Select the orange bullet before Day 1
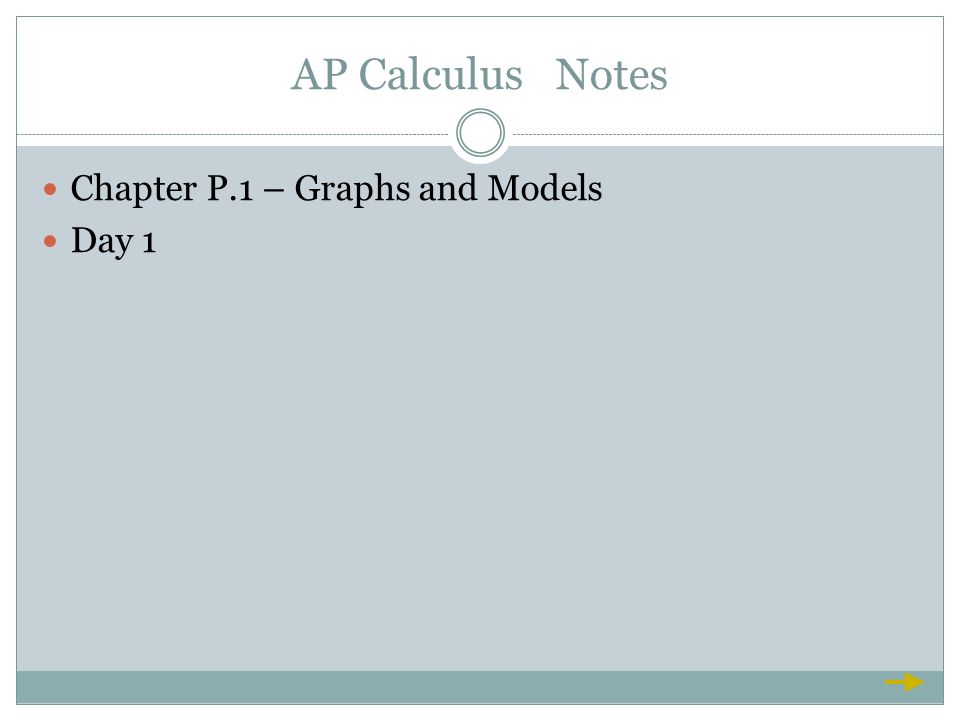This screenshot has height=720, width=960. pos(50,241)
